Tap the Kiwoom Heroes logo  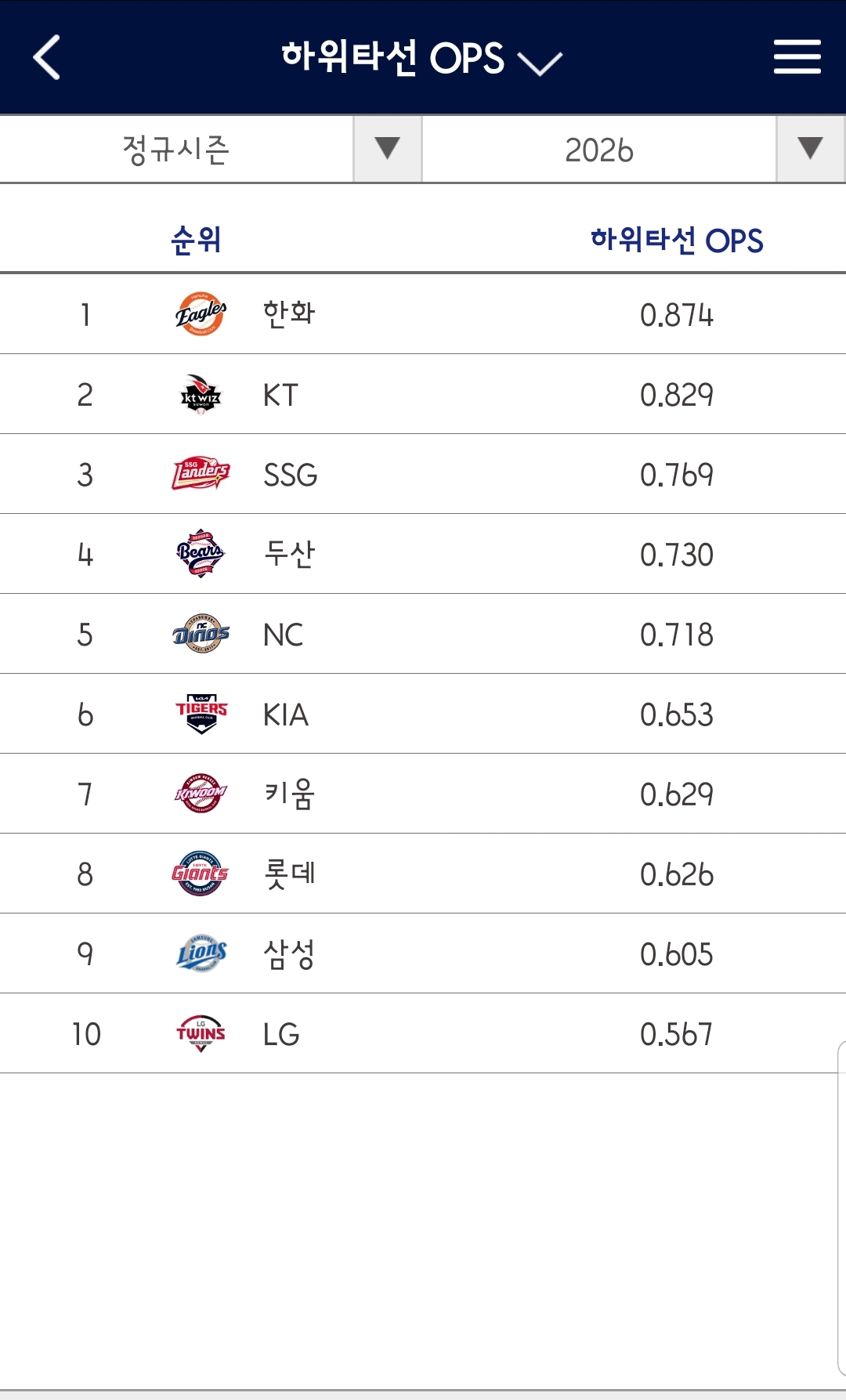pos(201,794)
